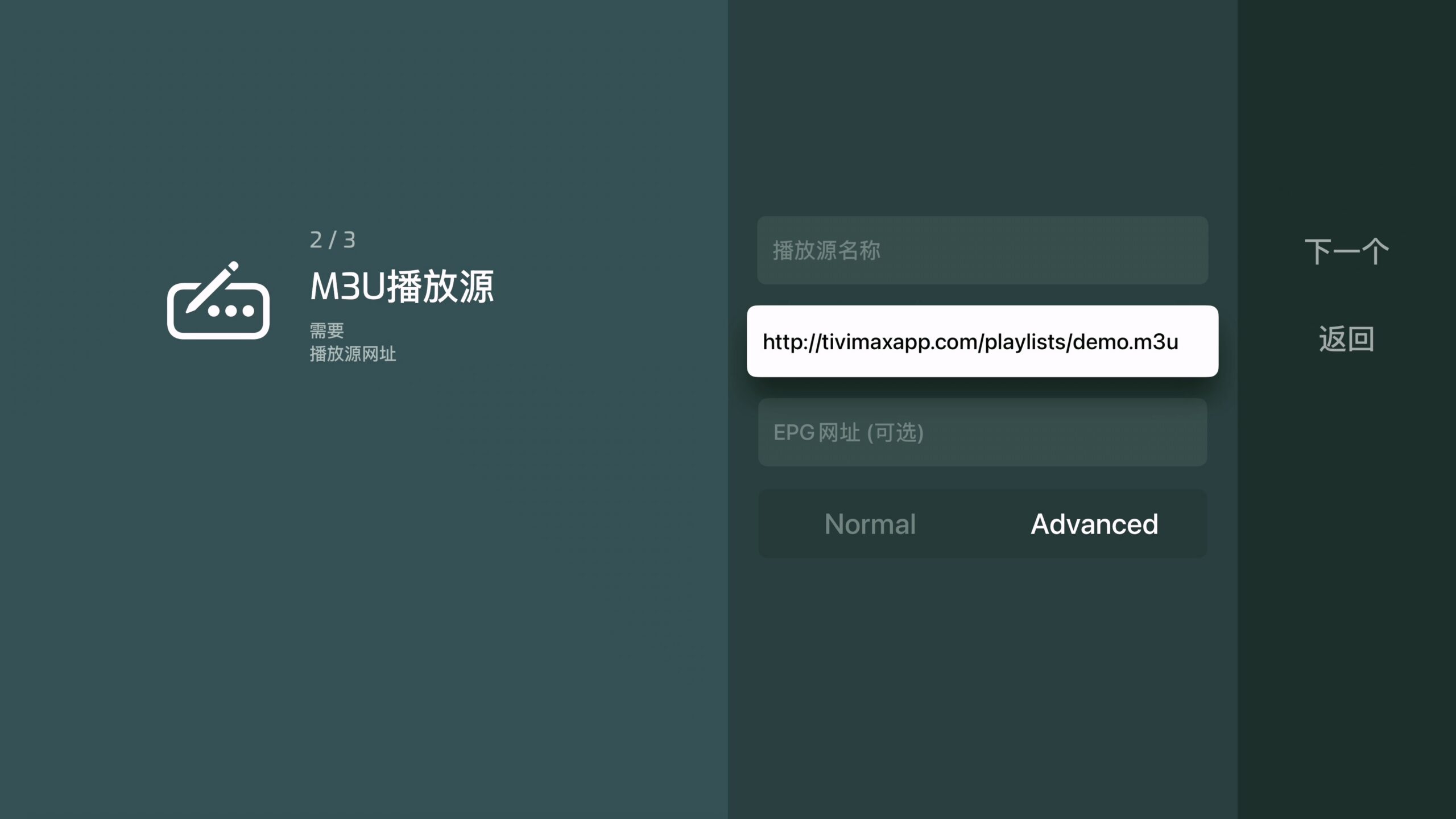Viewport: 1456px width, 819px height.
Task: Click the word playlists in the URL
Action: pos(1025,342)
